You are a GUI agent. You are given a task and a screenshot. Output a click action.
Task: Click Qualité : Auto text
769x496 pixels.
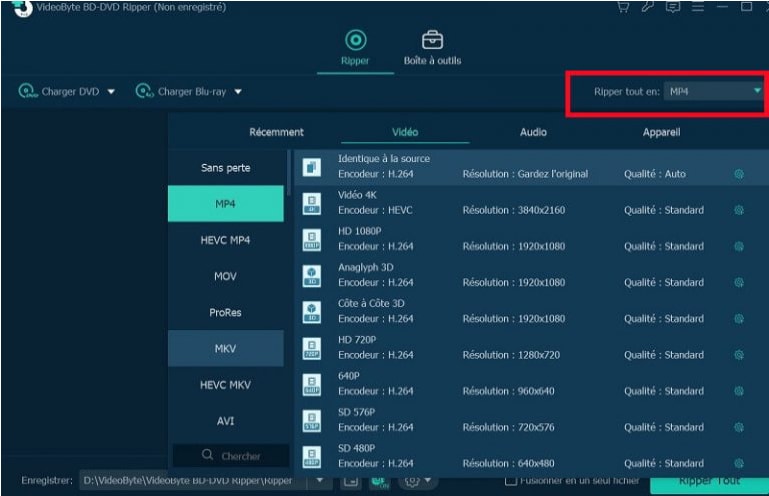655,174
